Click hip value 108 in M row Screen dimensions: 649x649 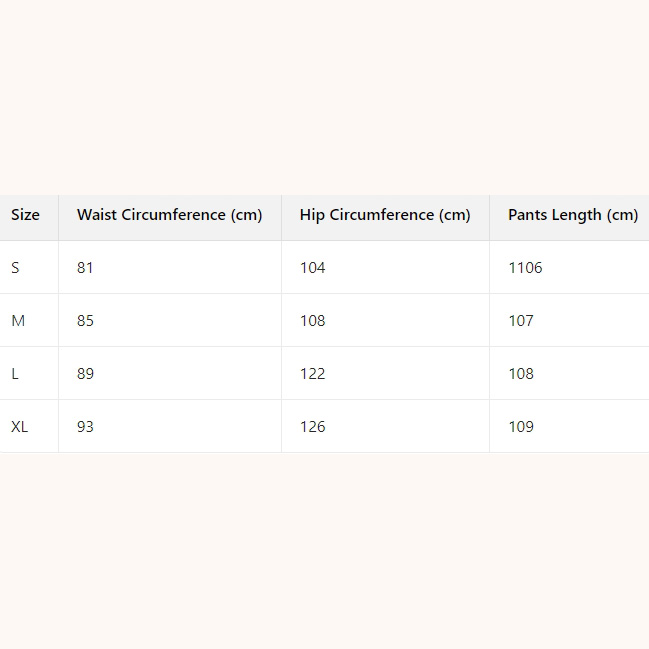[x=313, y=321]
